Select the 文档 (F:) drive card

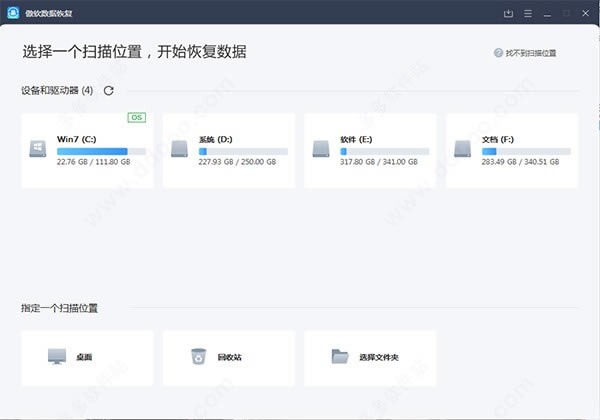512,151
